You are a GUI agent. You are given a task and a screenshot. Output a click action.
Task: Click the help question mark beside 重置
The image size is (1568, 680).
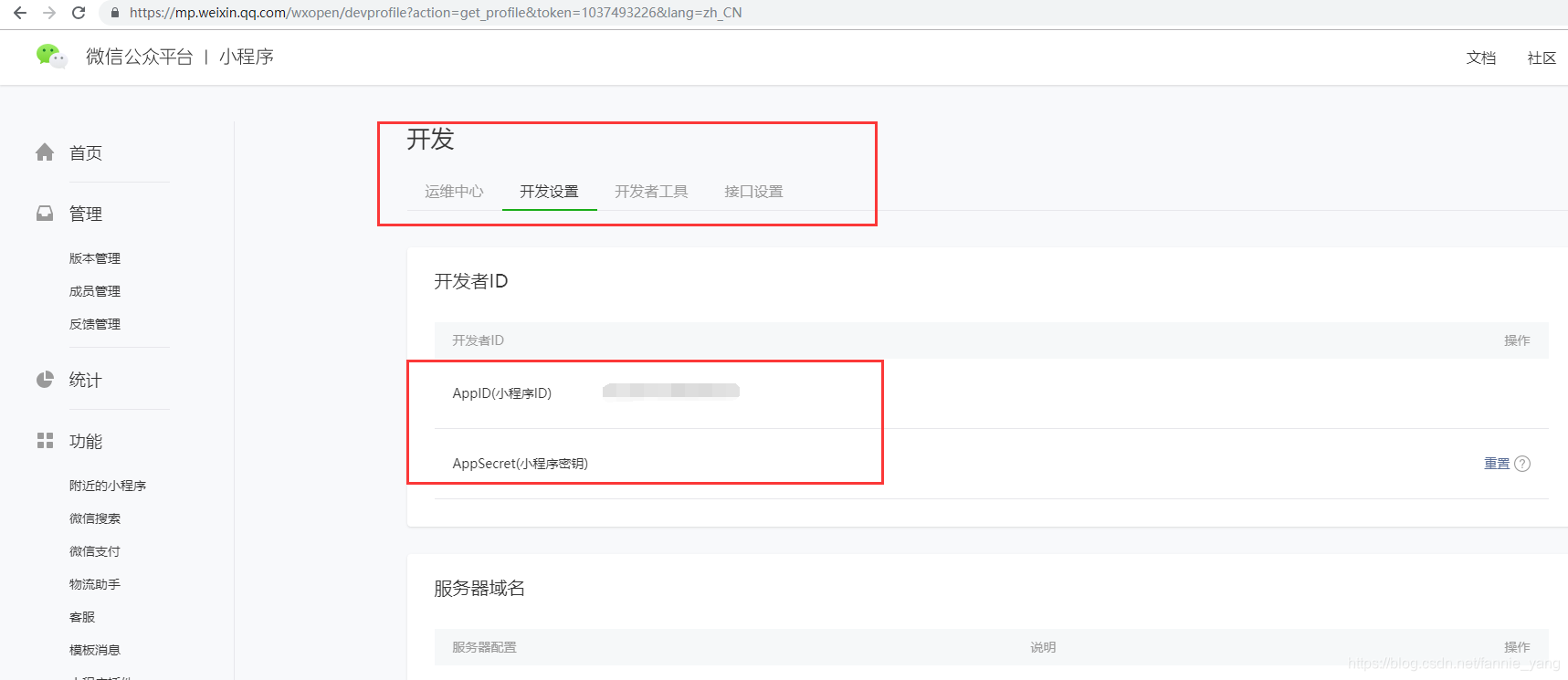(x=1522, y=464)
